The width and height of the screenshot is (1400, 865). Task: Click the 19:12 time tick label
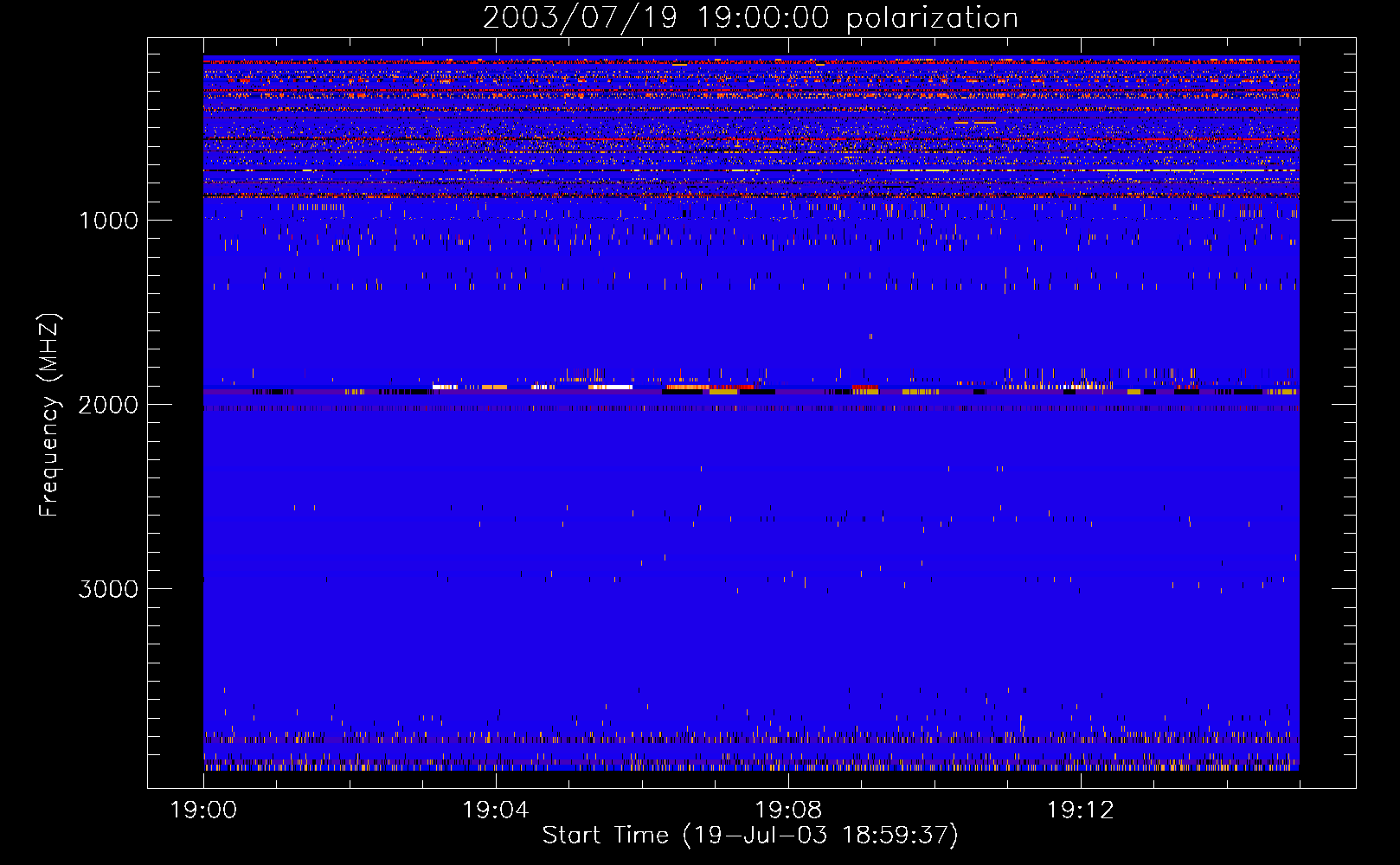point(1081,811)
